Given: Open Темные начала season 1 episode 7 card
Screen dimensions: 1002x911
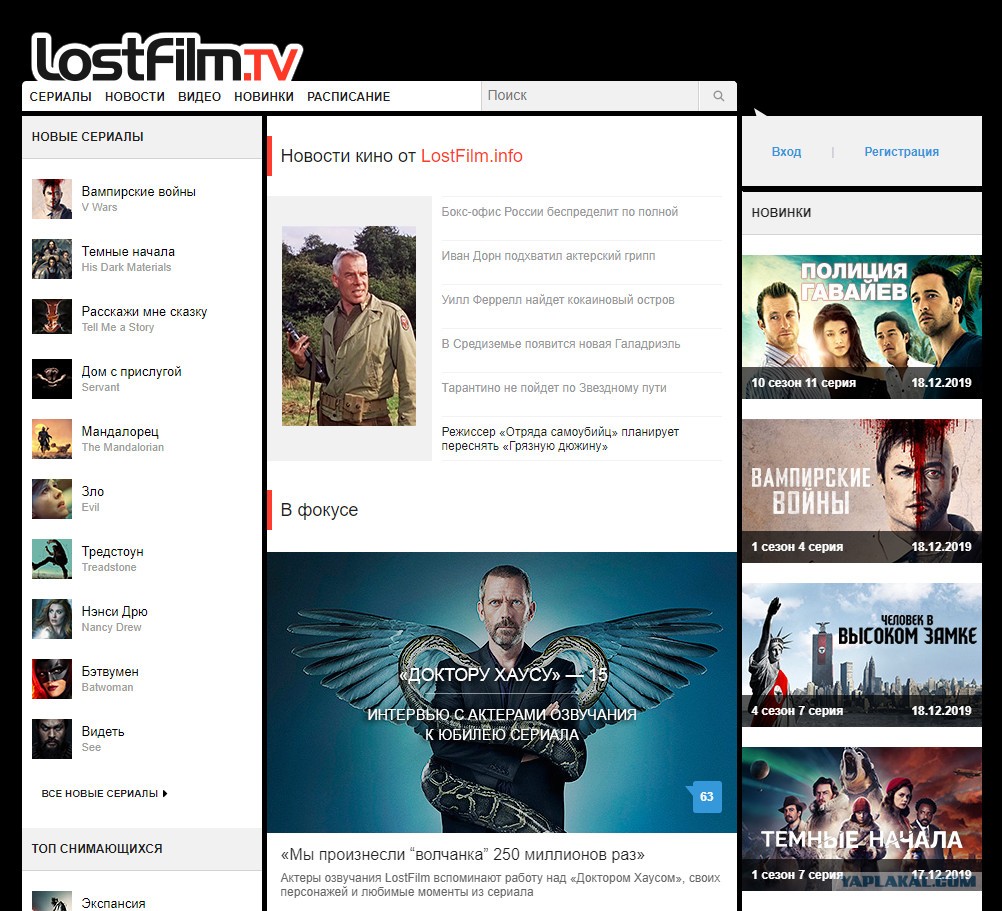Looking at the screenshot, I should pos(862,819).
